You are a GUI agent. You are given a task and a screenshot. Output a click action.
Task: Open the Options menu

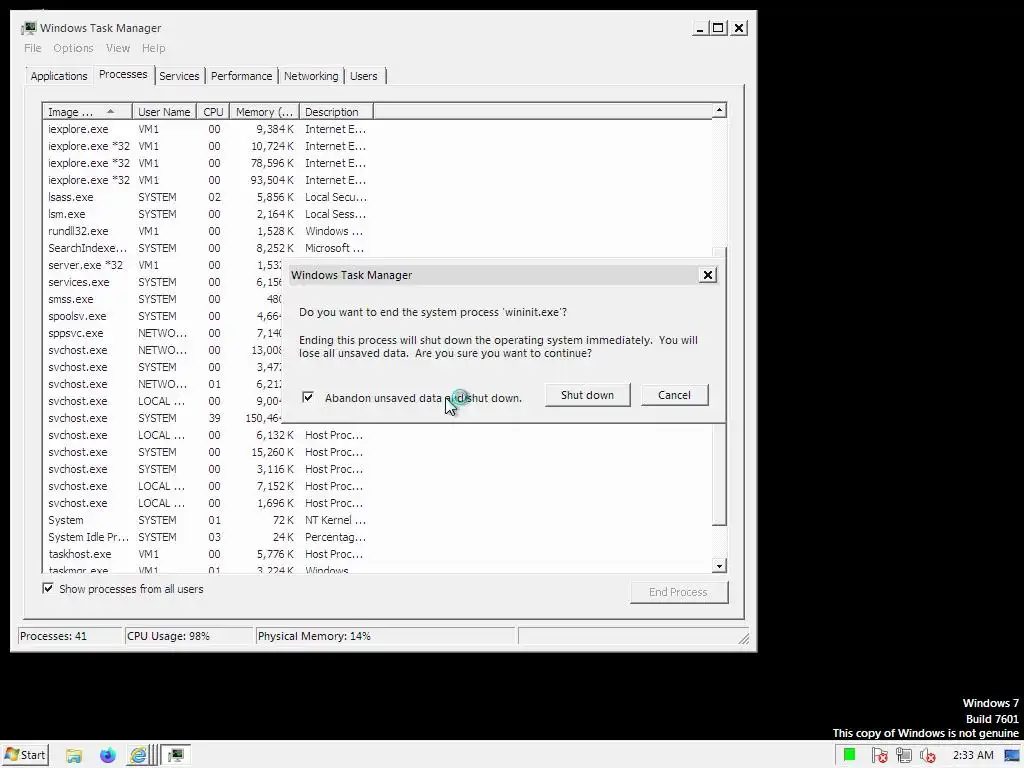coord(73,48)
